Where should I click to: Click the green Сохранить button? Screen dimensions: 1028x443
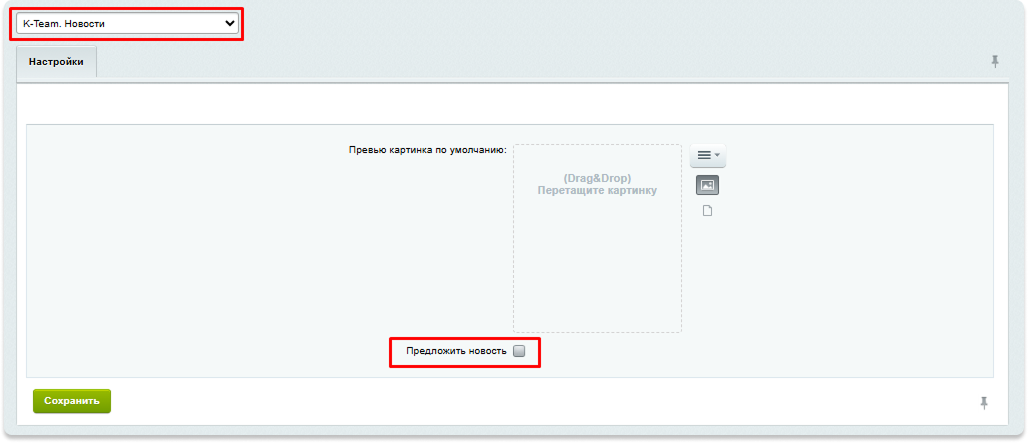(72, 401)
